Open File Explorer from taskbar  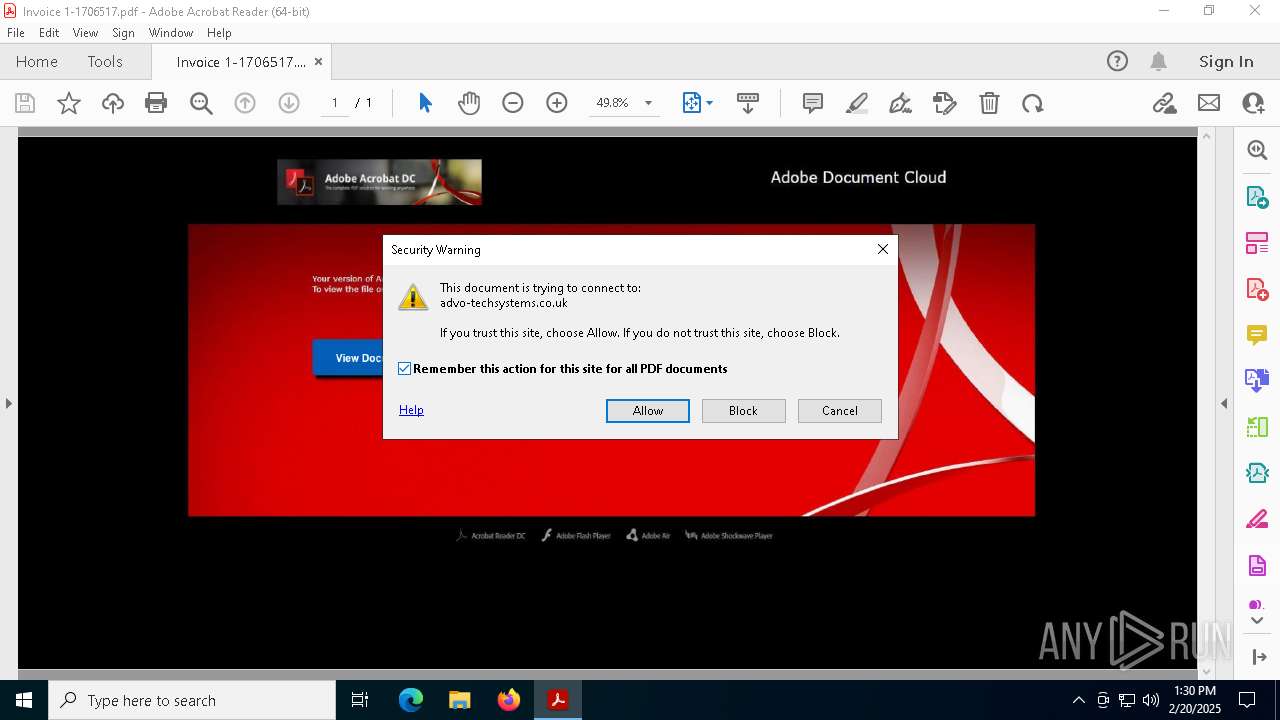click(460, 700)
